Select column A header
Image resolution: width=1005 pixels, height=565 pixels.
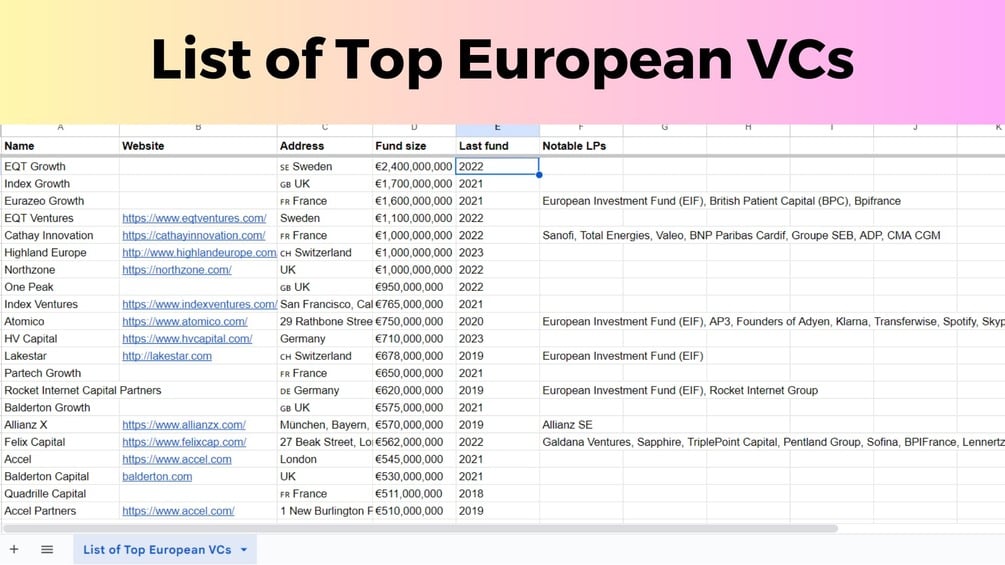click(x=60, y=128)
